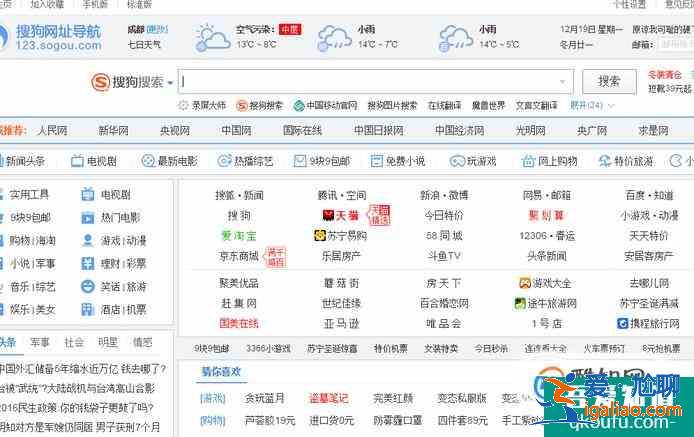Open 央视网 in recommended sites
694x437 pixels.
click(175, 131)
